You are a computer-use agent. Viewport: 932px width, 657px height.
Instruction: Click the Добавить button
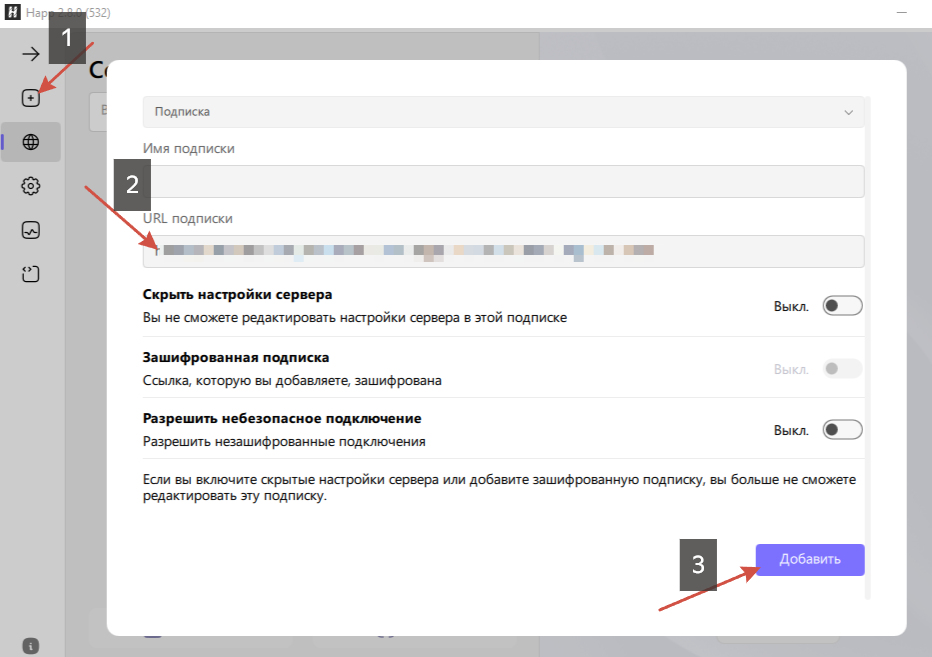(810, 559)
